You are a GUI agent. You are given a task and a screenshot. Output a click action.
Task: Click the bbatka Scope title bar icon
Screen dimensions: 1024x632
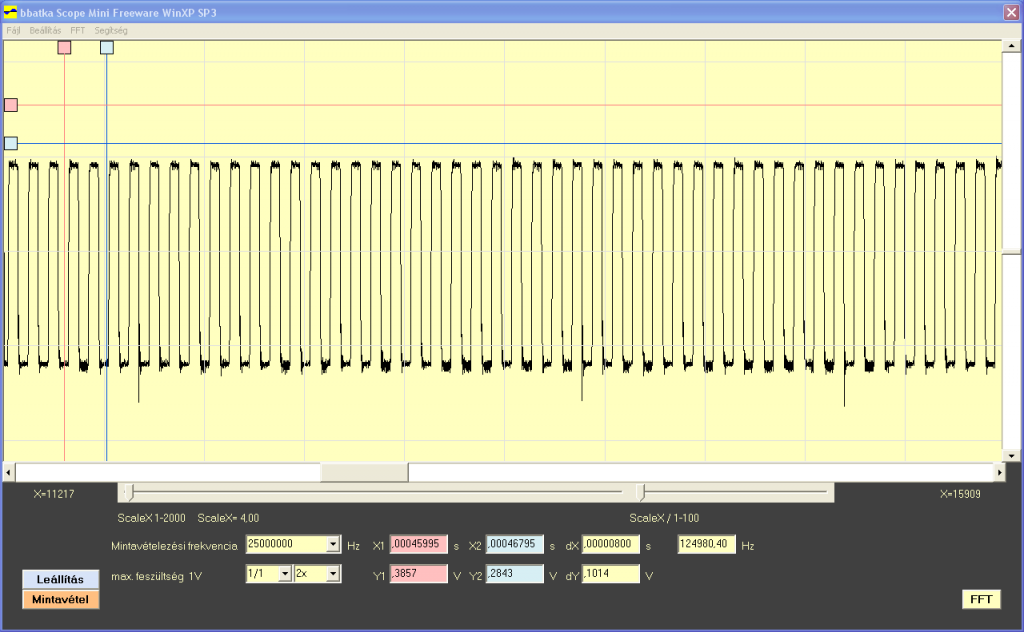pyautogui.click(x=10, y=12)
